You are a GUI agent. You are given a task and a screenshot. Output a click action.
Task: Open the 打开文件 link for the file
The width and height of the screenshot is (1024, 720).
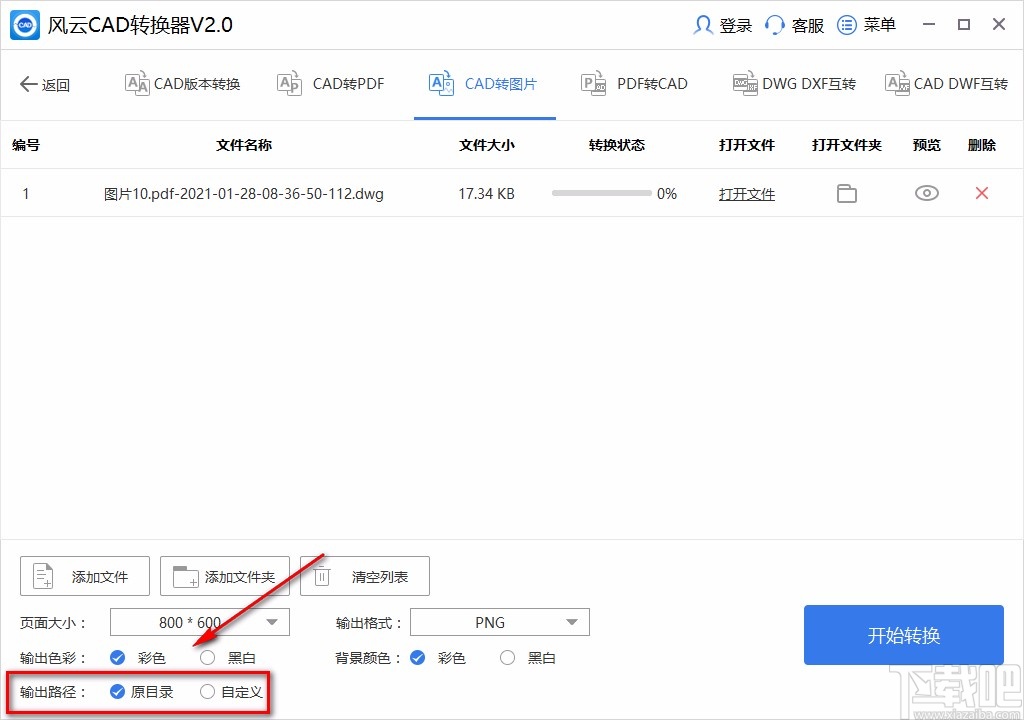point(746,193)
